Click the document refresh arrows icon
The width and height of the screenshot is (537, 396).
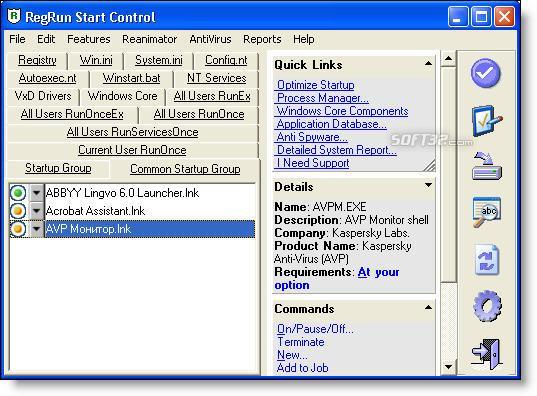tap(487, 260)
